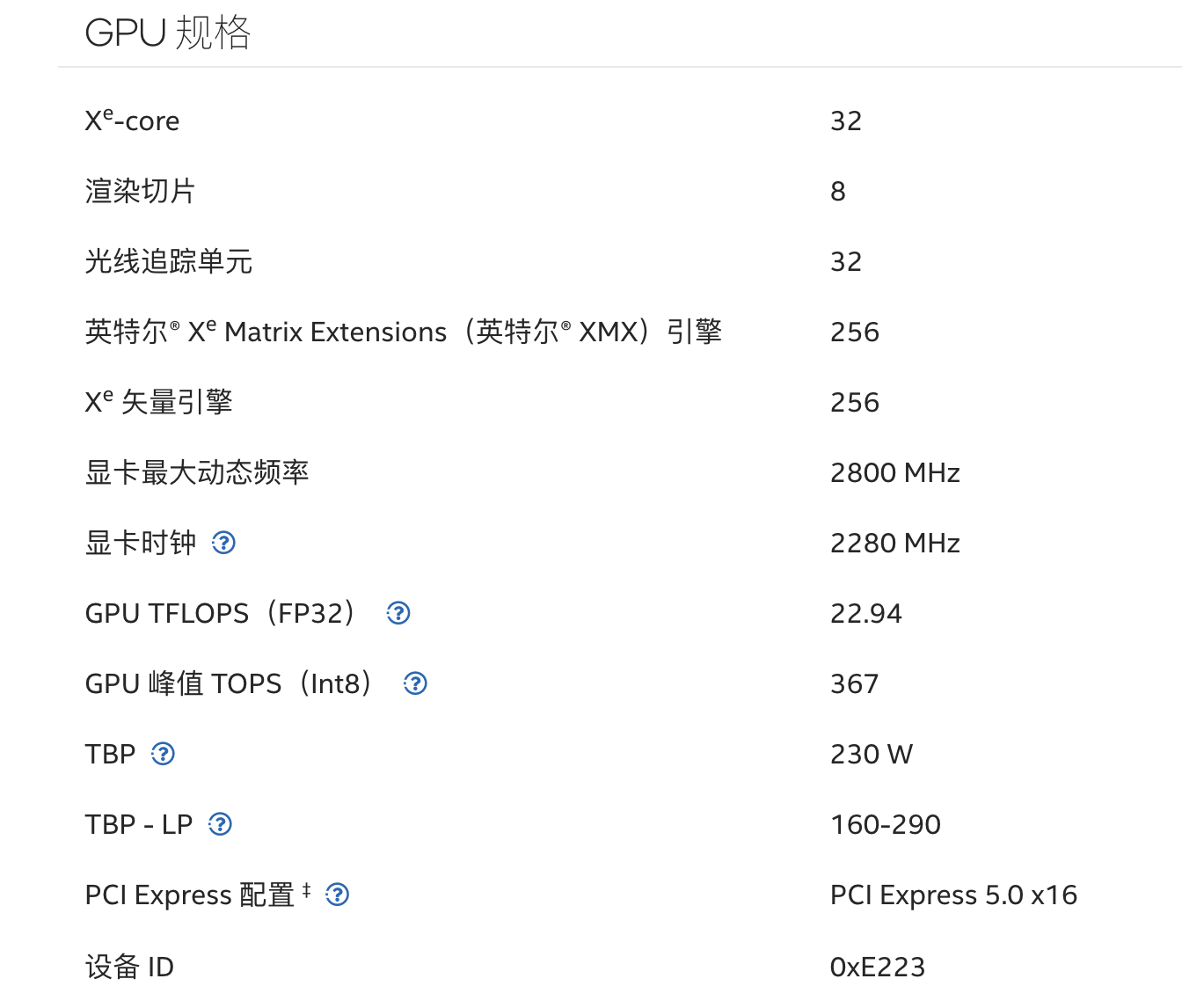This screenshot has height=1008, width=1182.
Task: Click the GPU 峰值 TOPS (Int8) question mark
Action: tap(415, 683)
